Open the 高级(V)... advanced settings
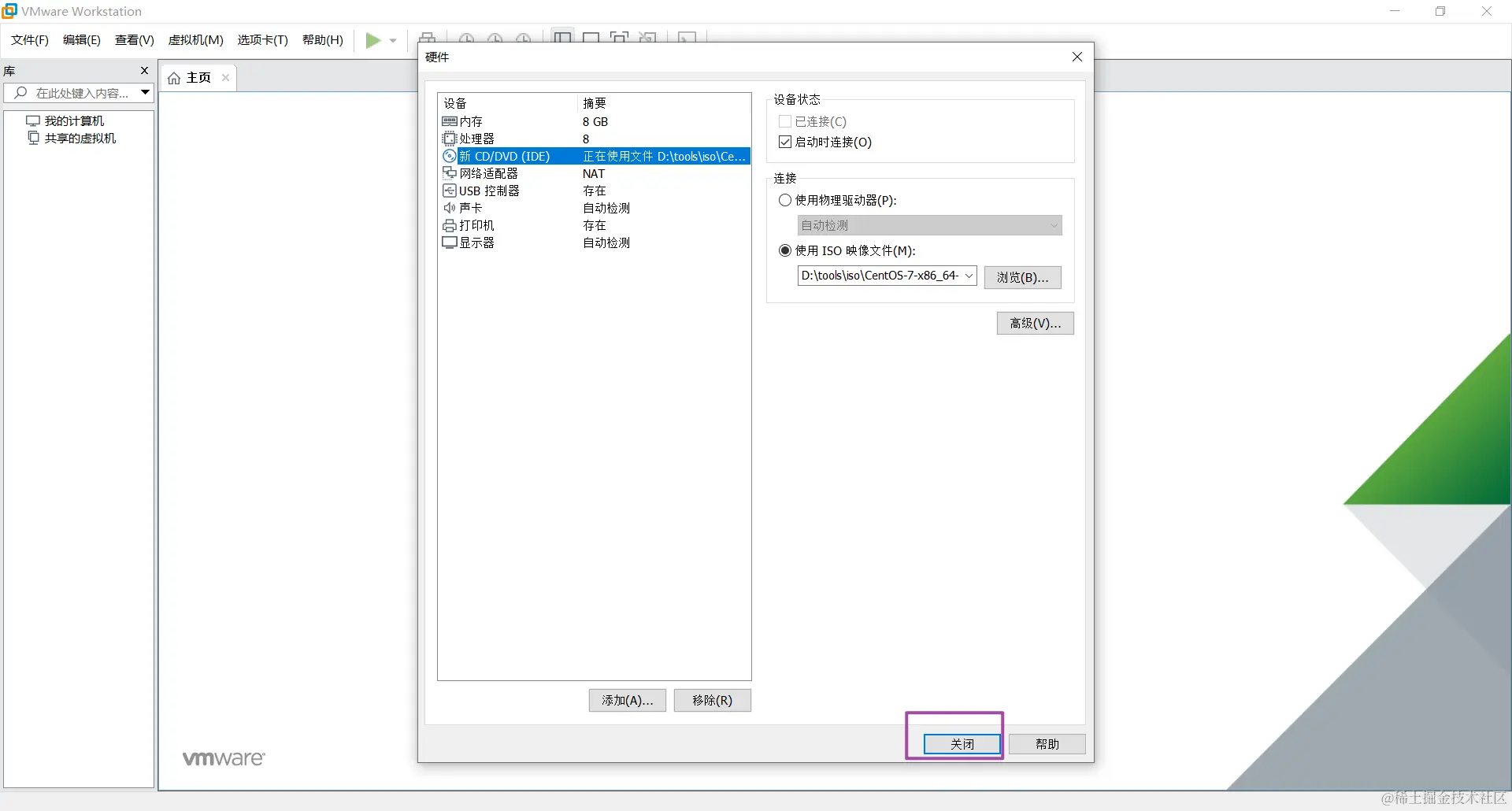 pyautogui.click(x=1035, y=323)
